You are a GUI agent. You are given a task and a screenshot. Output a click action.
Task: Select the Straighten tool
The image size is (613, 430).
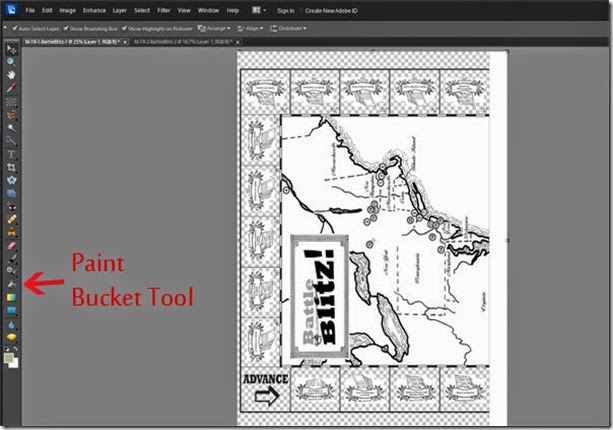coord(11,193)
